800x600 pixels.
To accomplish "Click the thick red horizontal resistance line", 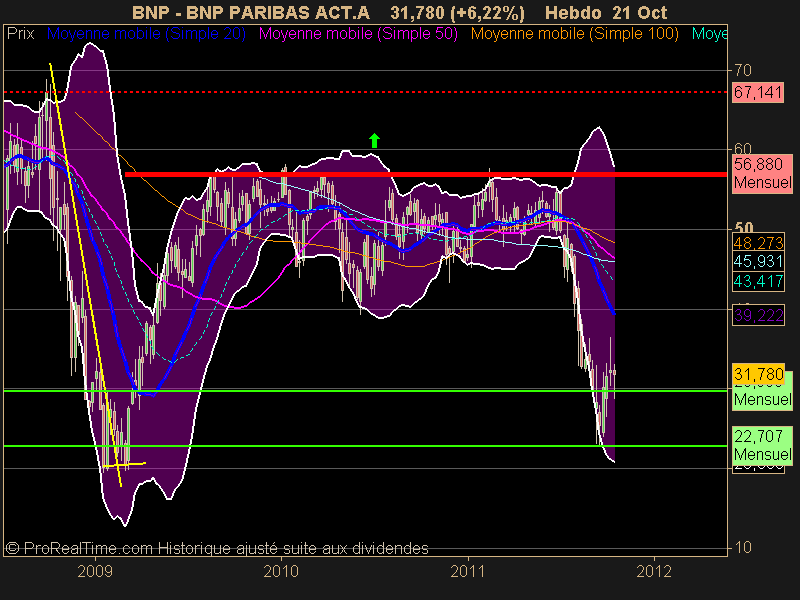I will pos(426,174).
